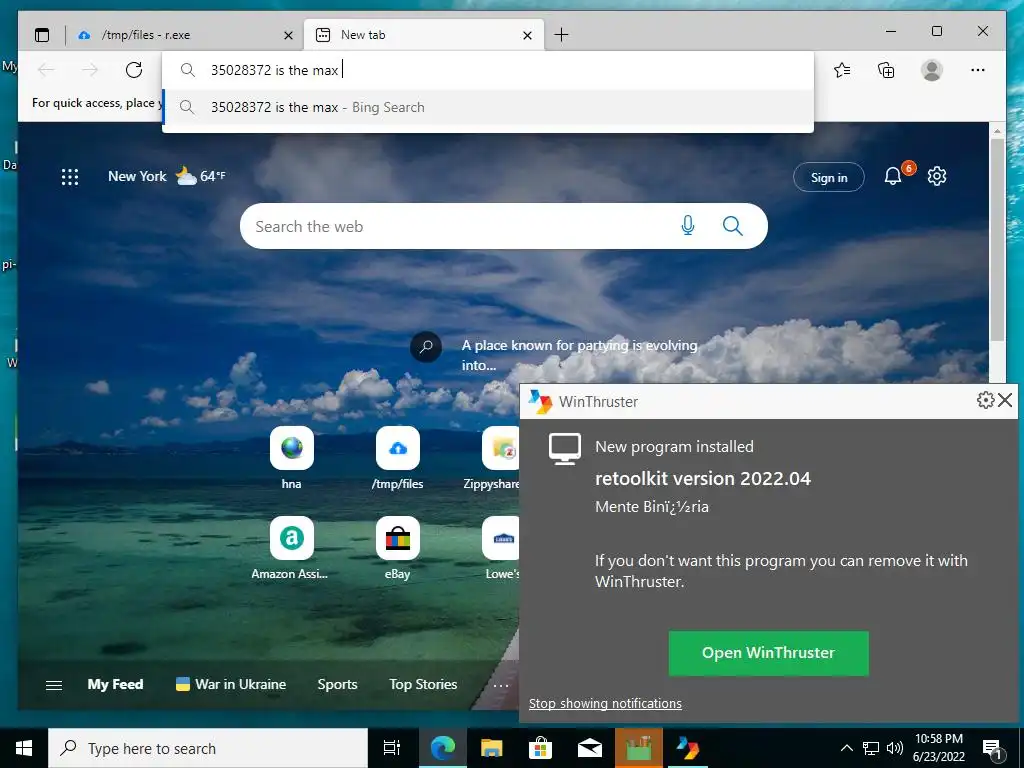Viewport: 1024px width, 768px height.
Task: Open the Action Center notification icon
Action: (x=993, y=749)
